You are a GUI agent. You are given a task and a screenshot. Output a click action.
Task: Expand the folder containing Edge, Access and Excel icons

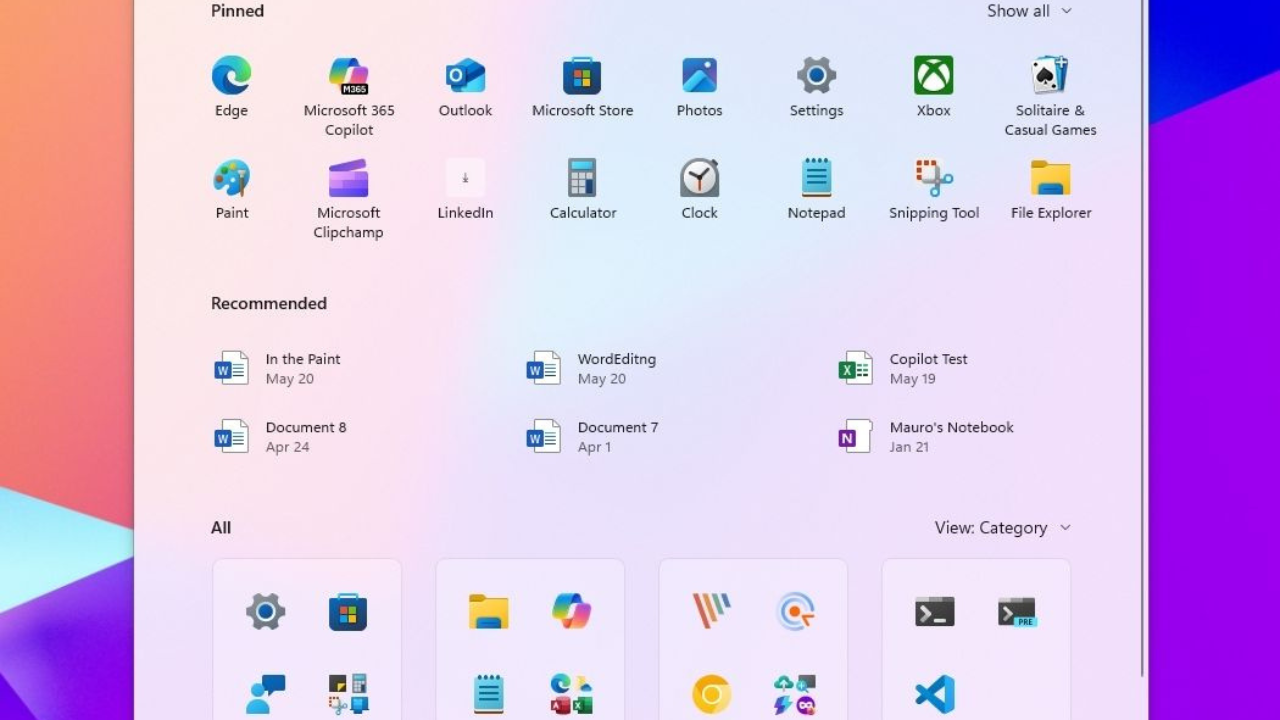[x=572, y=694]
